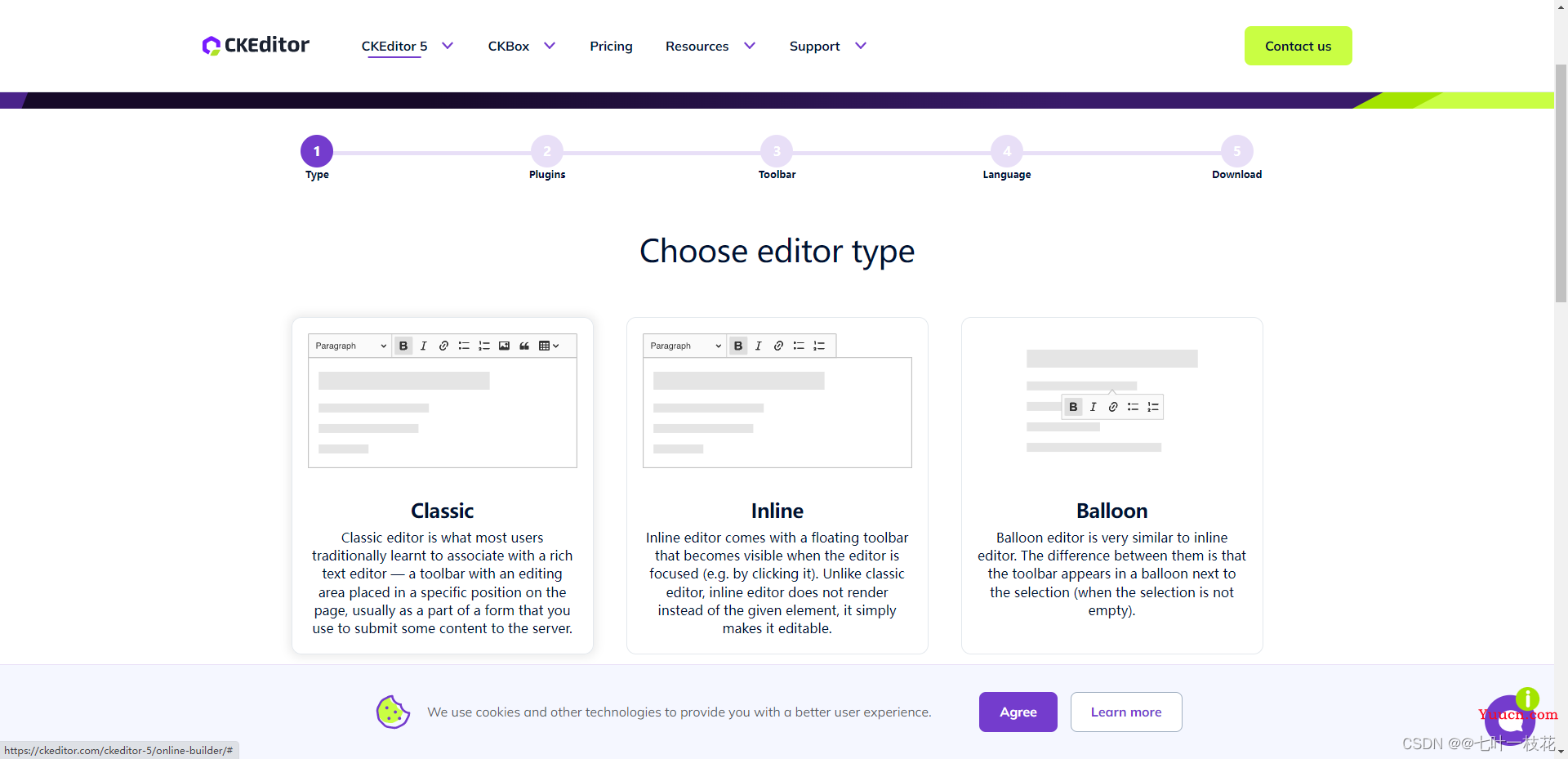The width and height of the screenshot is (1568, 759).
Task: Go to Pricing page
Action: click(x=611, y=47)
